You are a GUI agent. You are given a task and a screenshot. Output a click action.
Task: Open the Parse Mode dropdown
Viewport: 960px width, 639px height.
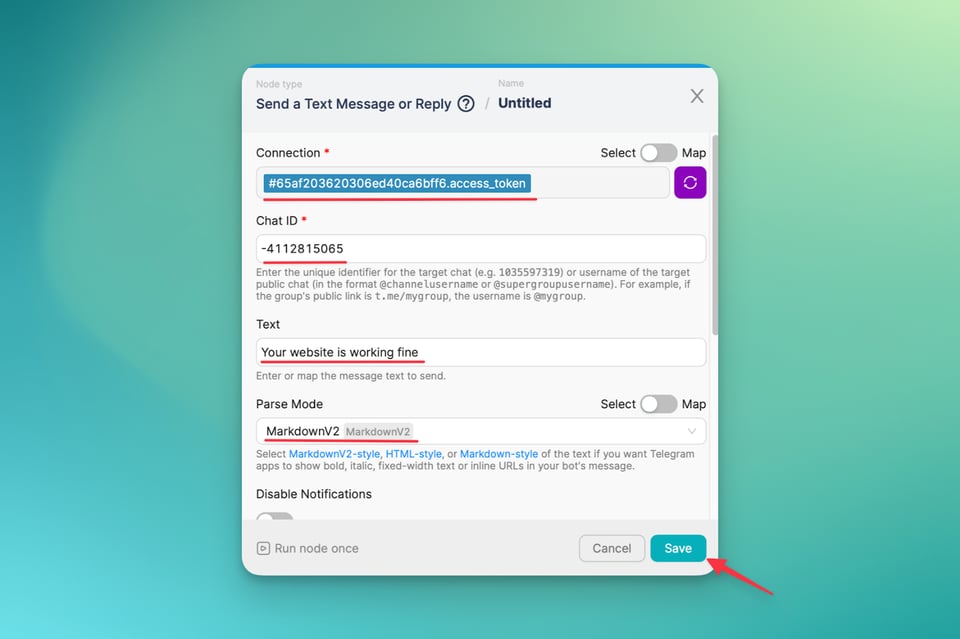[481, 432]
